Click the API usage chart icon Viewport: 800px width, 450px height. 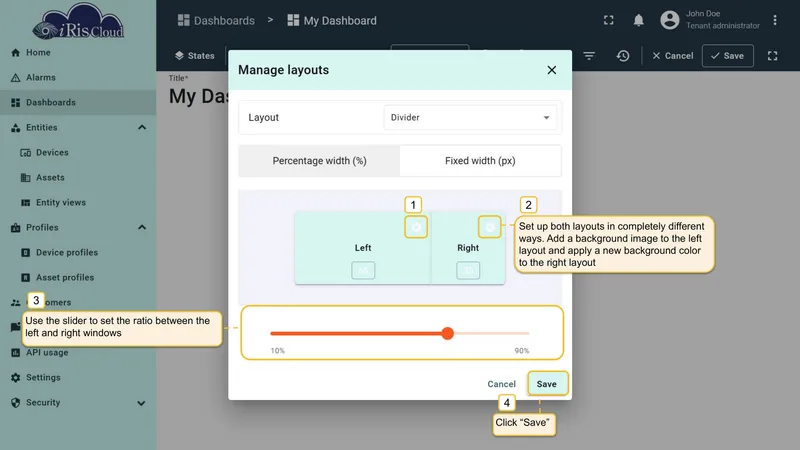pos(15,353)
